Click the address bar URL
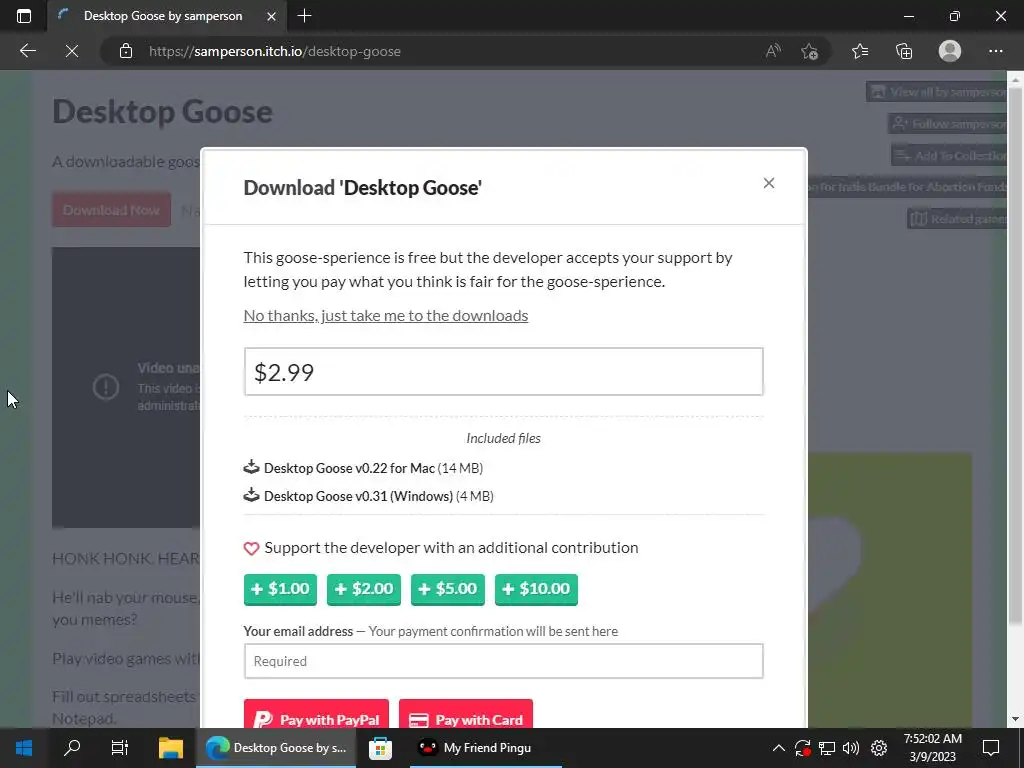The width and height of the screenshot is (1024, 768). coord(275,52)
